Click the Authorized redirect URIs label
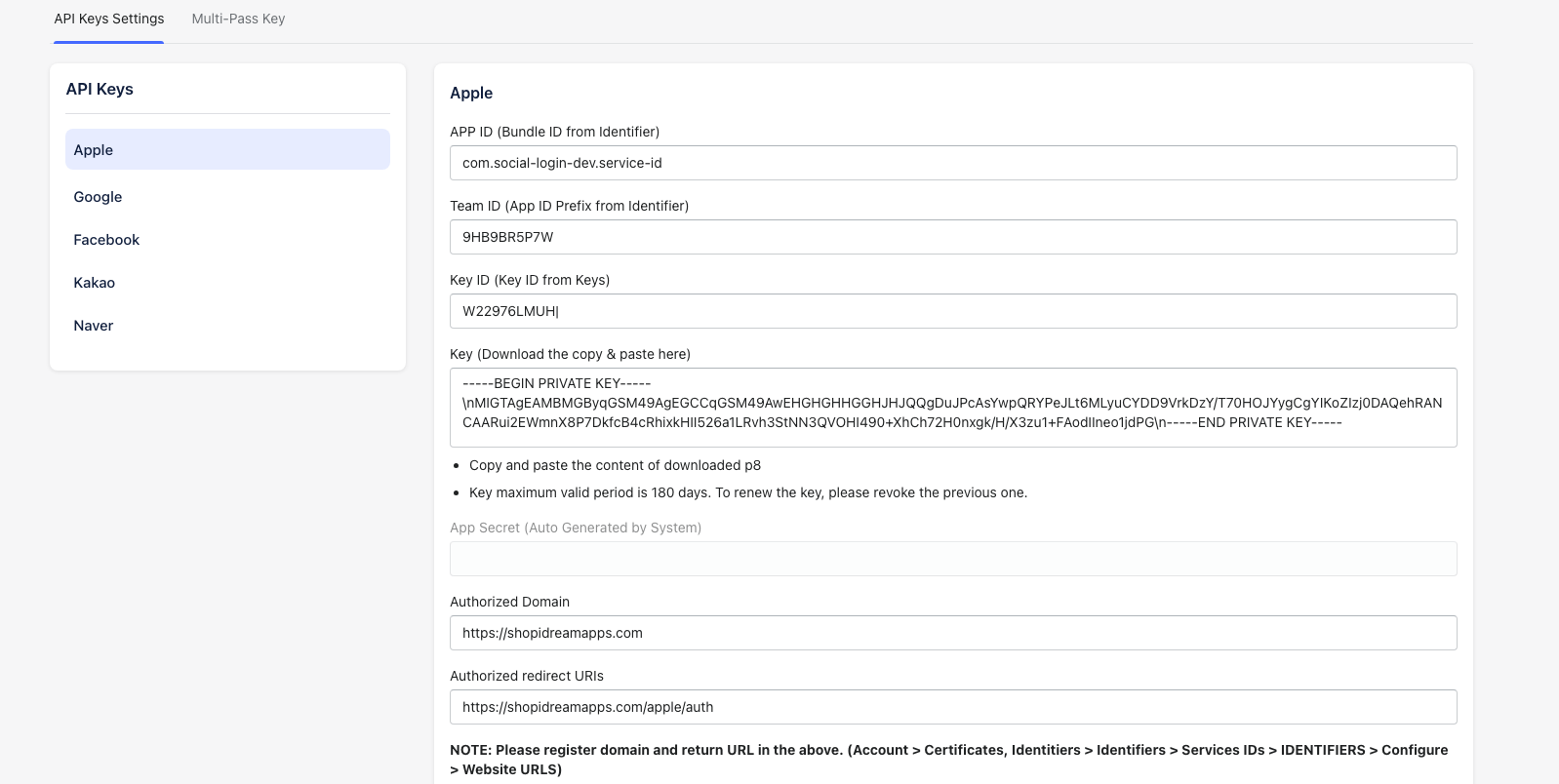 pos(527,676)
